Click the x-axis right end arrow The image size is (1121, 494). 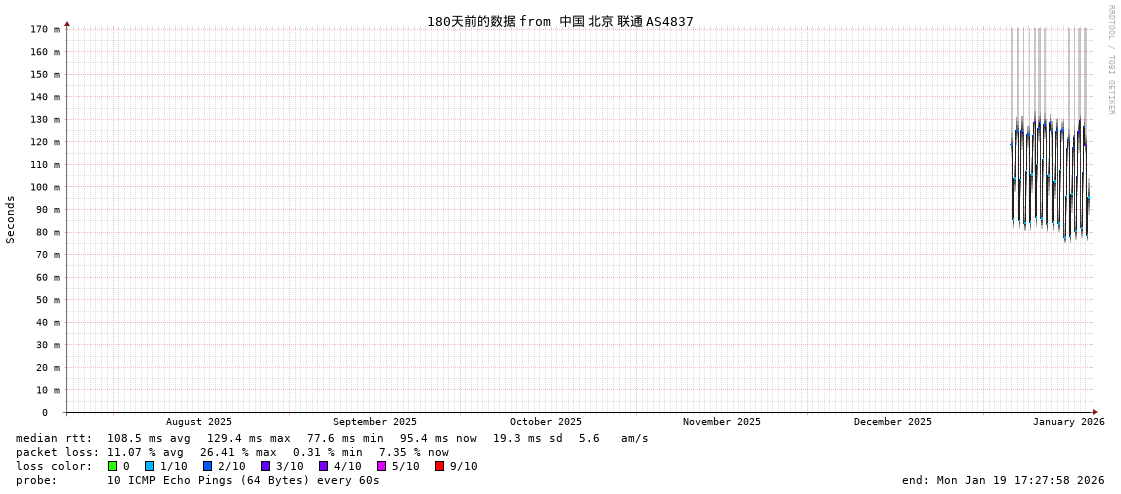coord(1095,412)
